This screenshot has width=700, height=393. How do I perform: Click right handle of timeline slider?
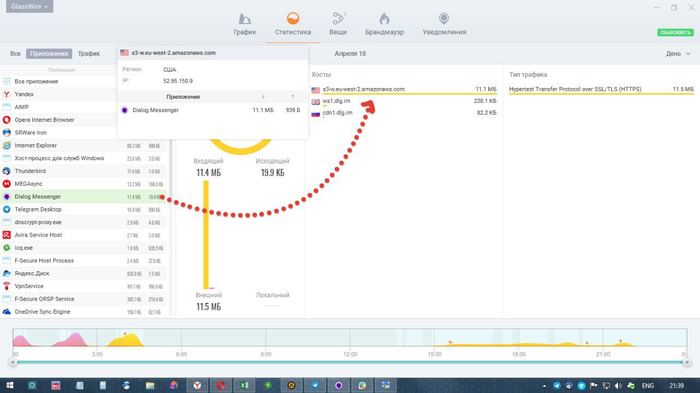(687, 362)
